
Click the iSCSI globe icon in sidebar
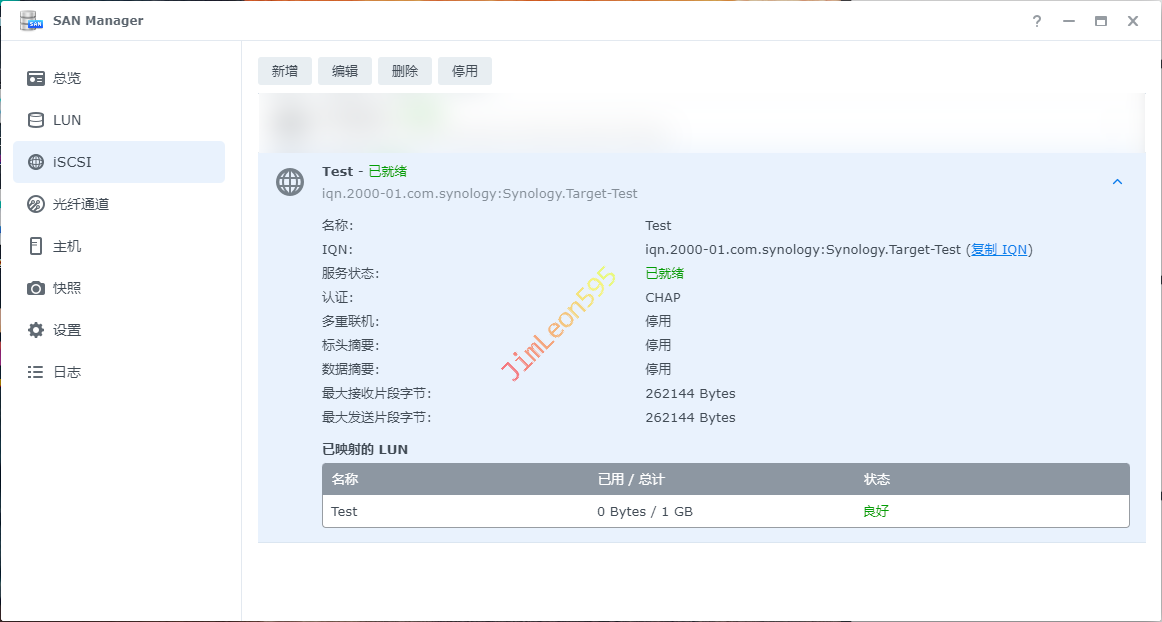pos(36,162)
